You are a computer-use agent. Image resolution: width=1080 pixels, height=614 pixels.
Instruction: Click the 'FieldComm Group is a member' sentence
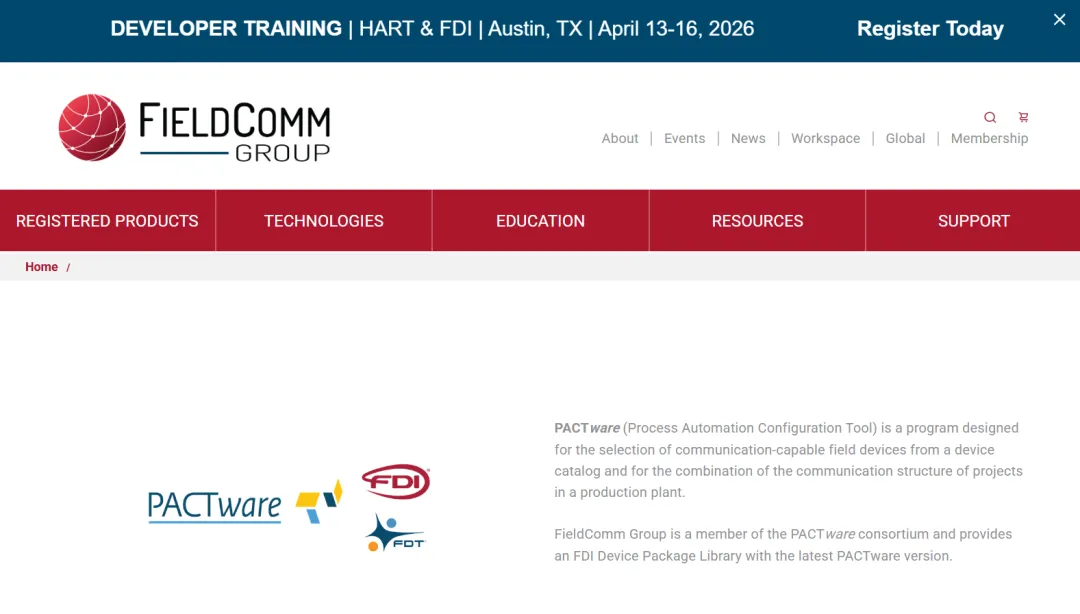pos(783,545)
